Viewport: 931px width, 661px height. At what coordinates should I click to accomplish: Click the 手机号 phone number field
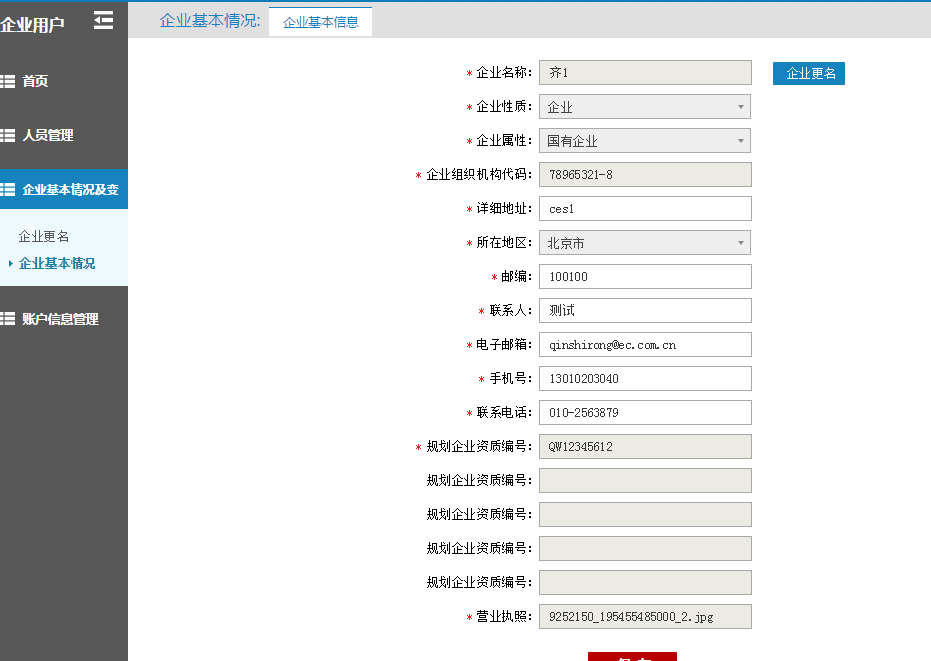pyautogui.click(x=644, y=379)
